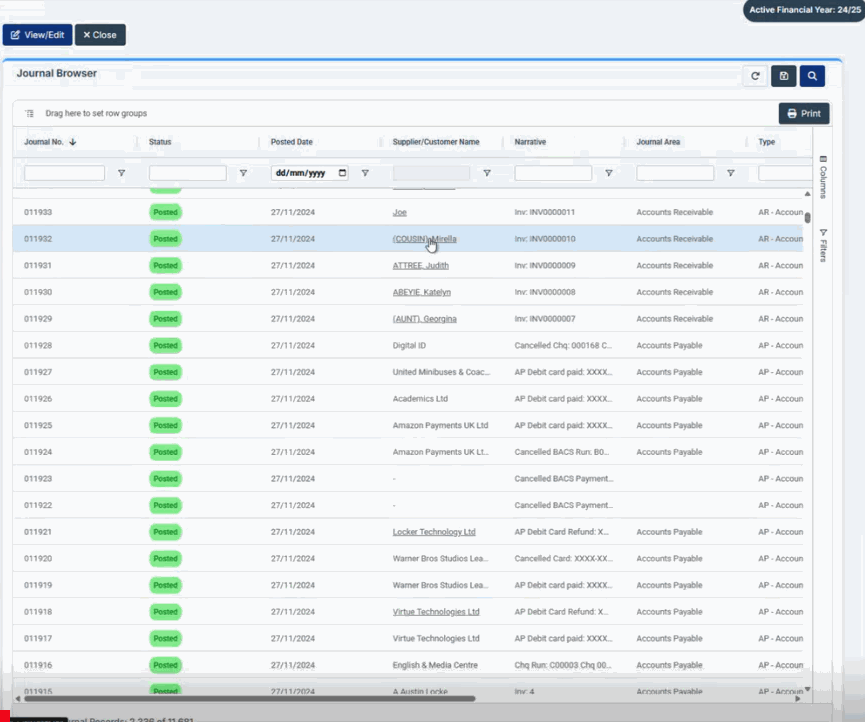Open filter icon for Journal No. column

[x=121, y=173]
